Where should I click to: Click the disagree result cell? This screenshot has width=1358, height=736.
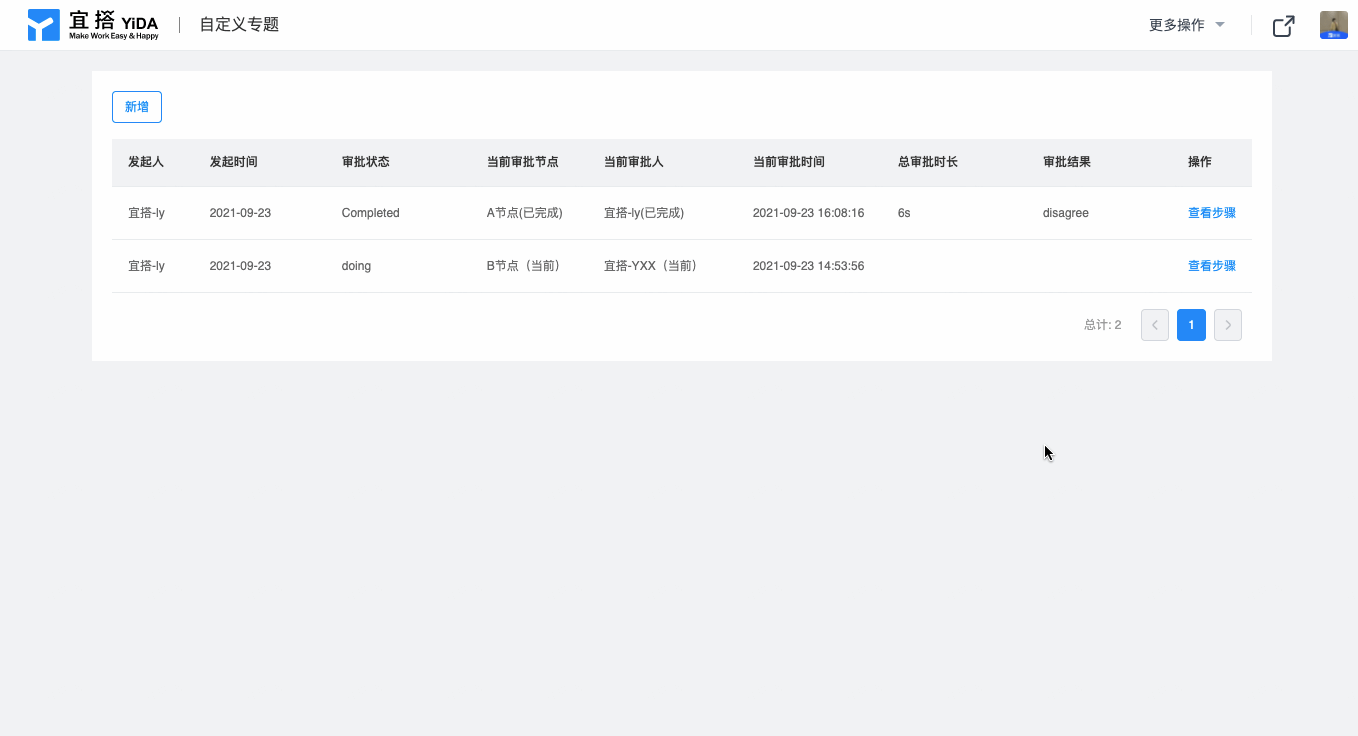click(1065, 213)
